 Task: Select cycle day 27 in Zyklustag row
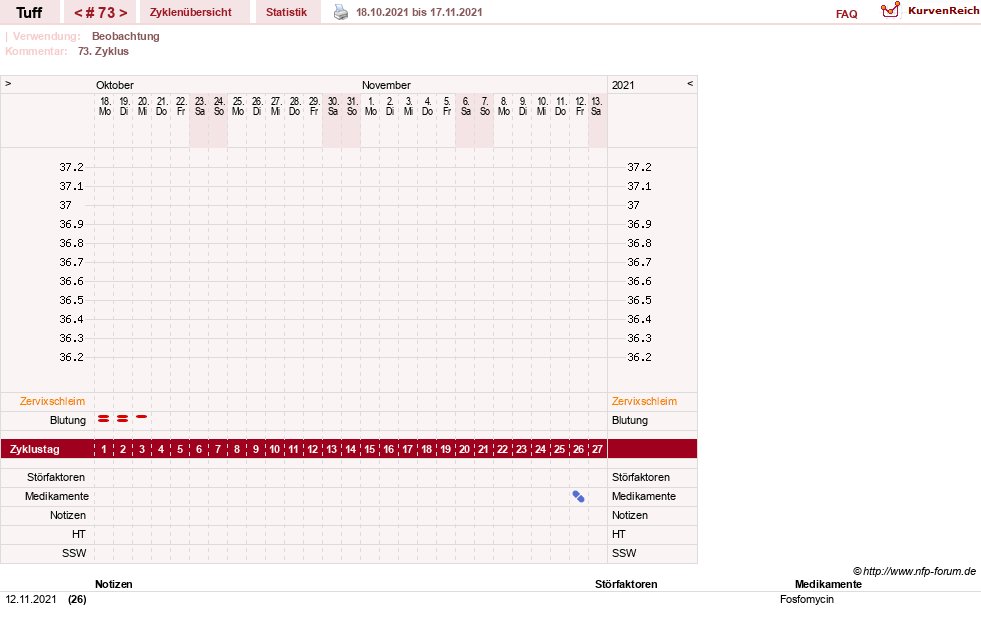pyautogui.click(x=597, y=449)
